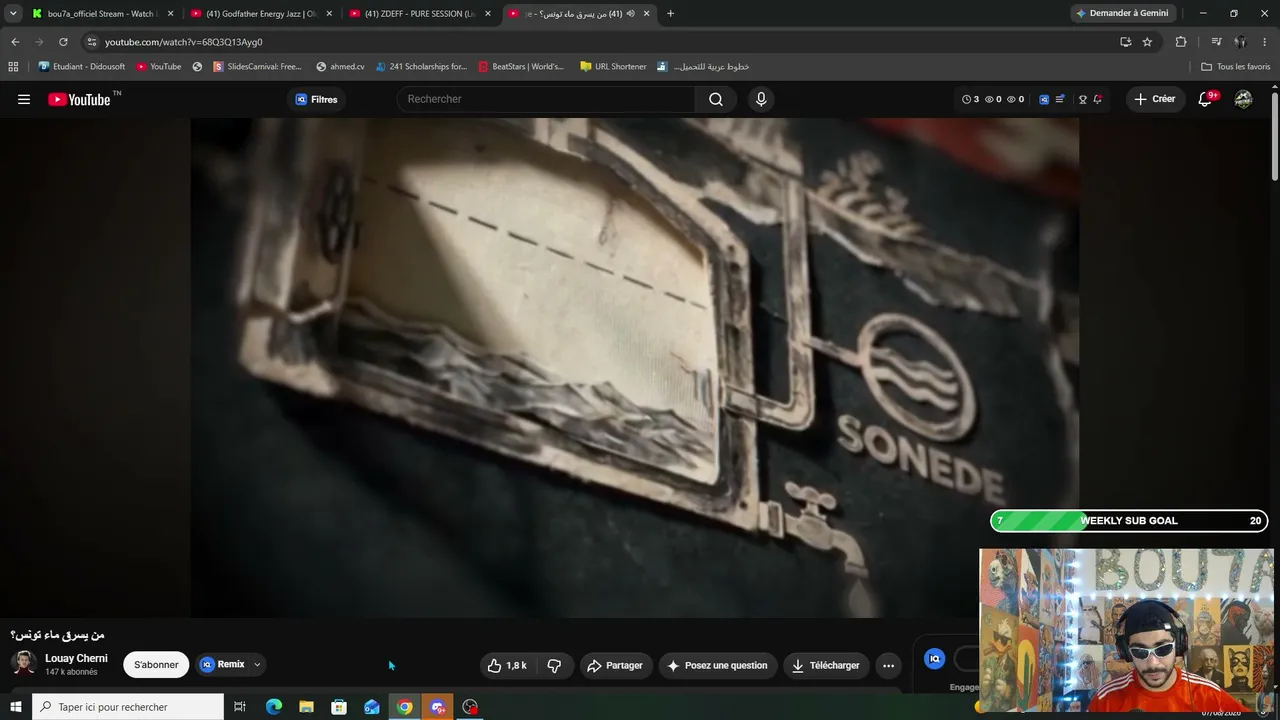Open the ahmed.cv bookmark
1280x720 pixels.
340,67
